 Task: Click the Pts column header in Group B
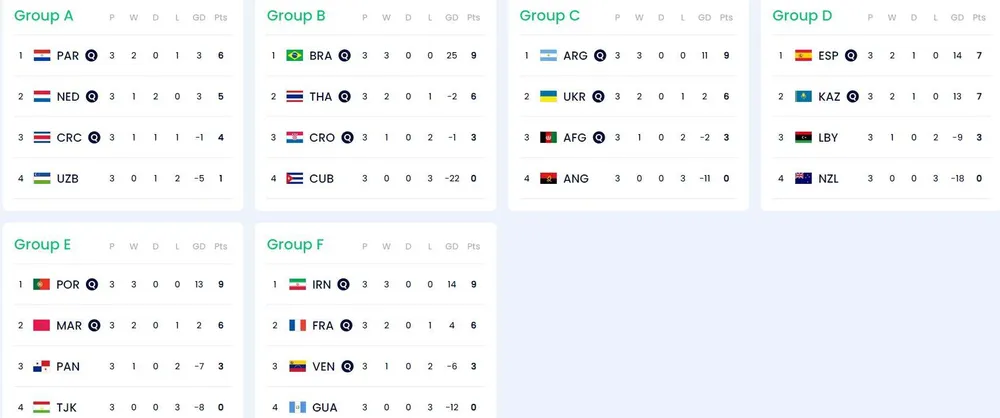click(473, 18)
